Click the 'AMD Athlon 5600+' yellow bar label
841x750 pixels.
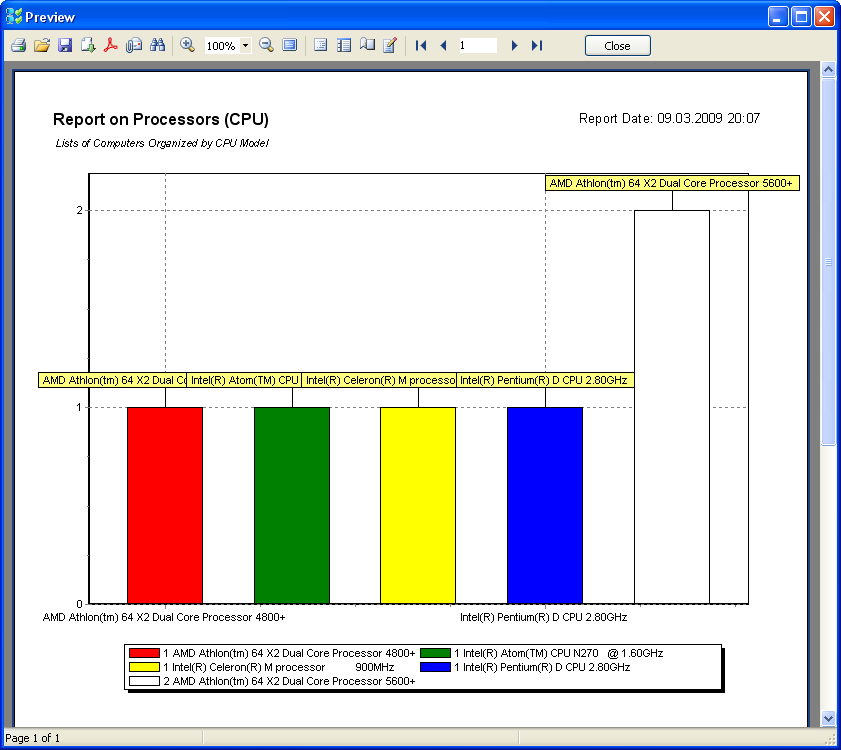pos(672,183)
